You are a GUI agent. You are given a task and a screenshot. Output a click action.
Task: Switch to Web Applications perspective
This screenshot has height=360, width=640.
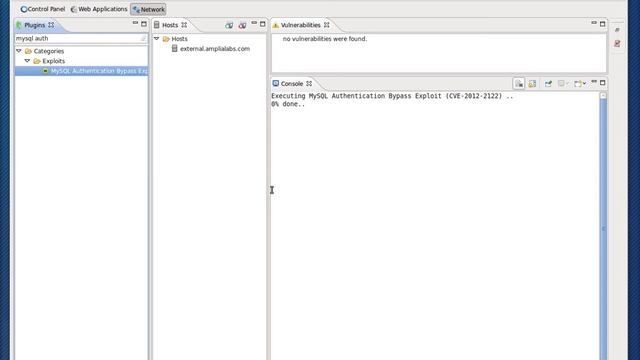point(99,9)
